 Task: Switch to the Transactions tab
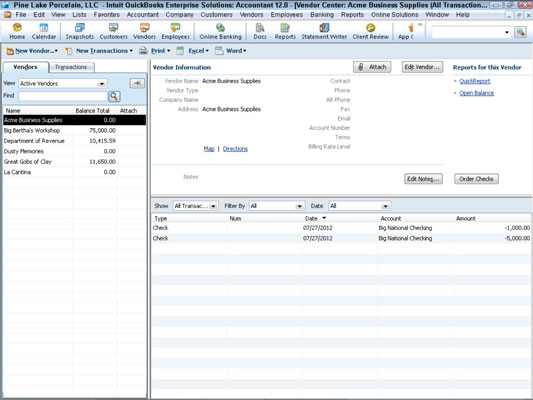(71, 67)
